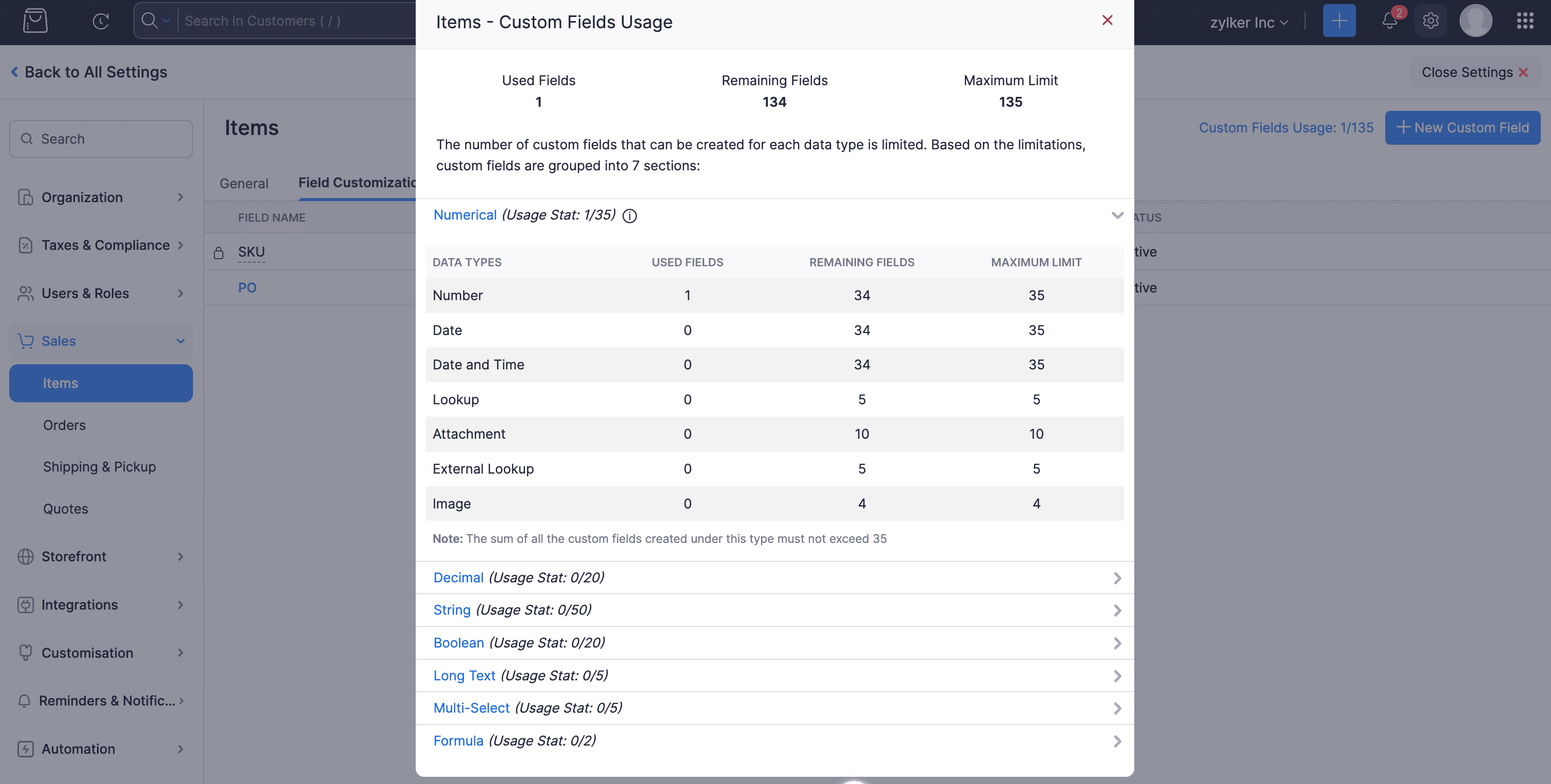The height and width of the screenshot is (784, 1551).
Task: Click the New Custom Field button
Action: tap(1463, 127)
